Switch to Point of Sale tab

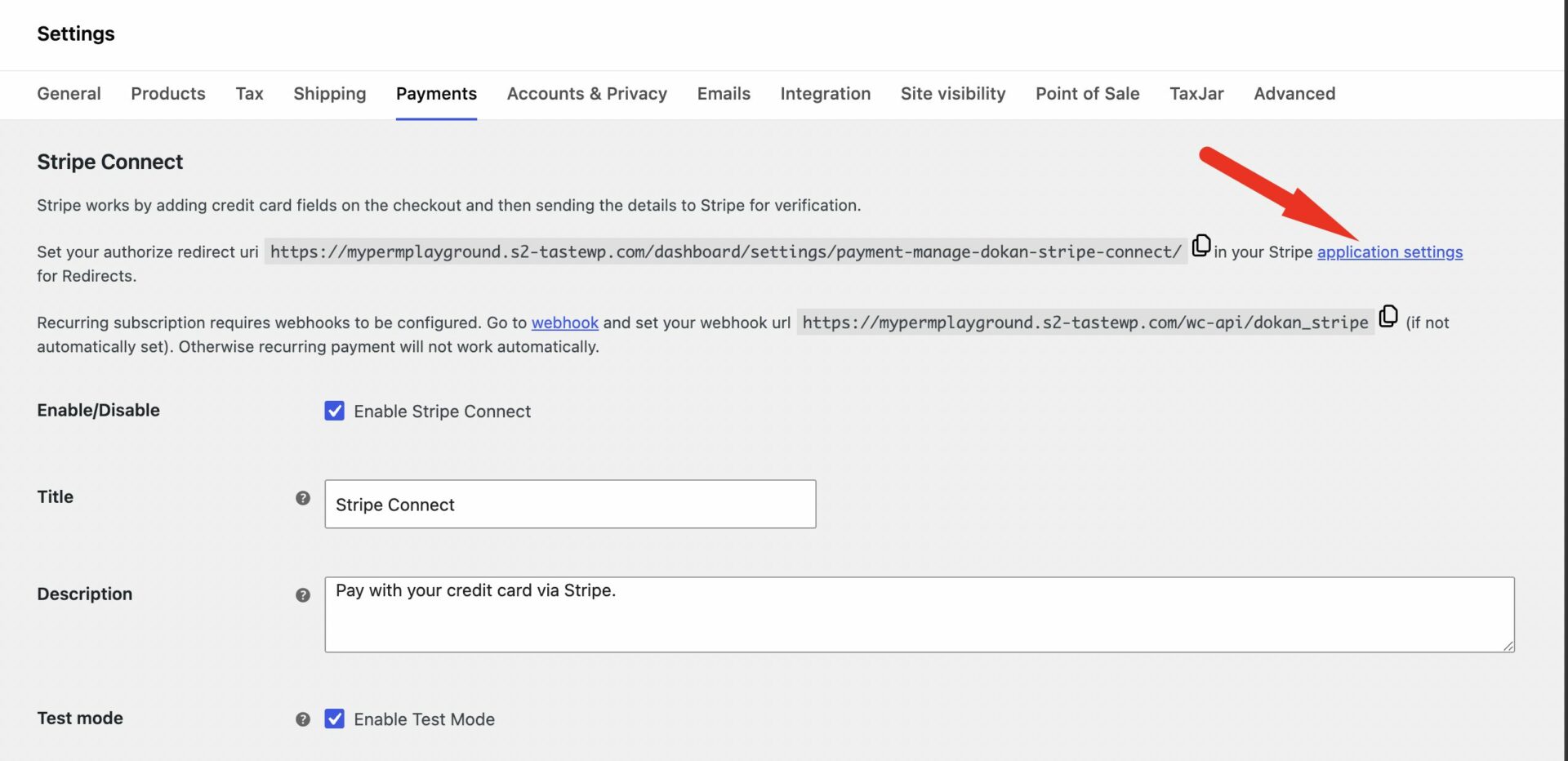click(1088, 94)
